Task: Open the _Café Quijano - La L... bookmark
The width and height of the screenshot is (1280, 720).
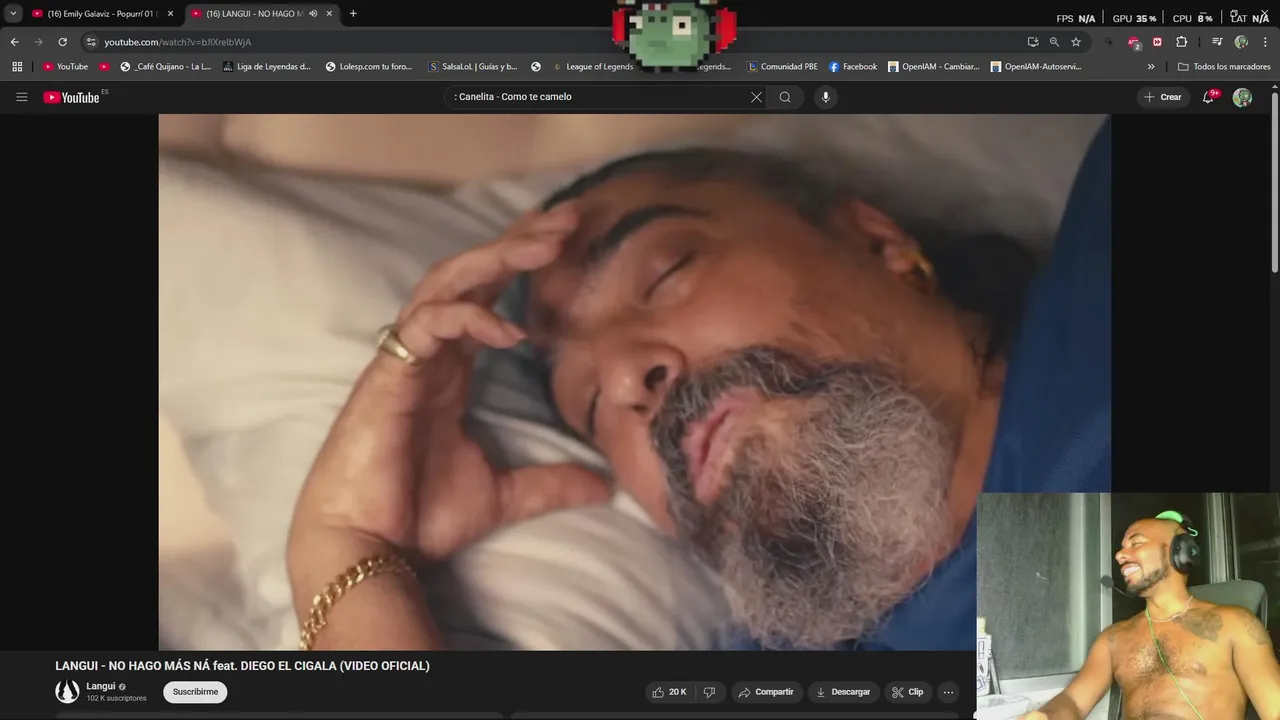Action: coord(165,67)
